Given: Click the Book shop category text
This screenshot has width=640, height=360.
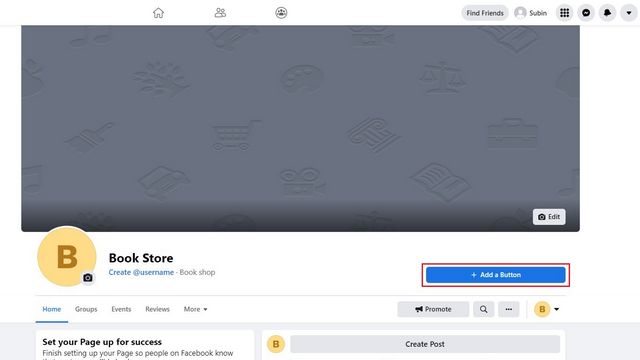Looking at the screenshot, I should (x=197, y=272).
